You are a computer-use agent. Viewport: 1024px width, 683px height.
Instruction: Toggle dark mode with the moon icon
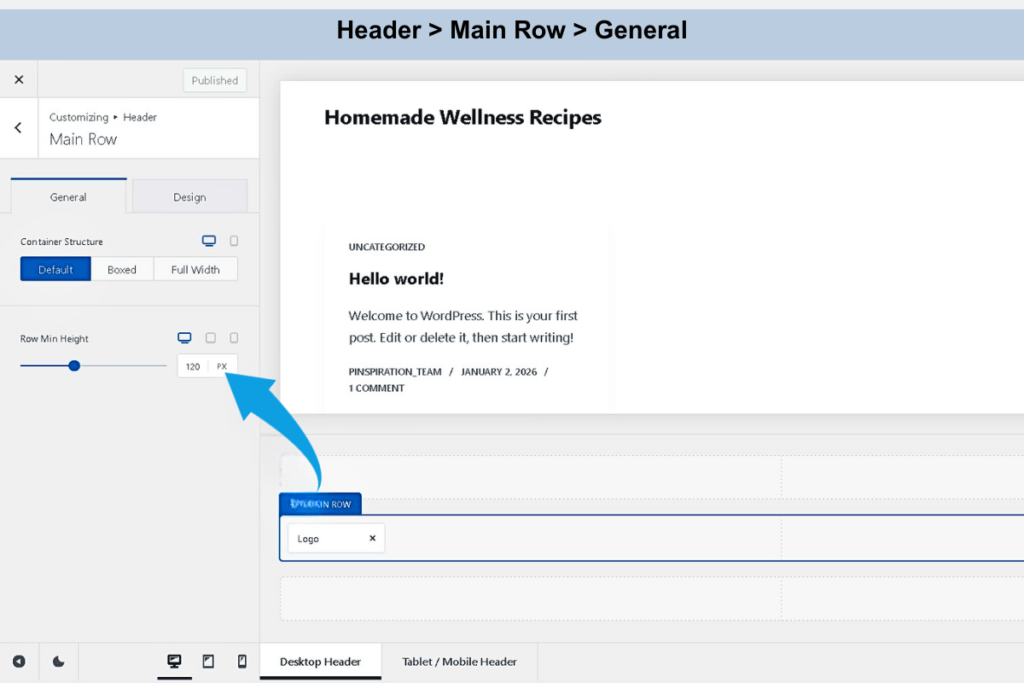[59, 661]
